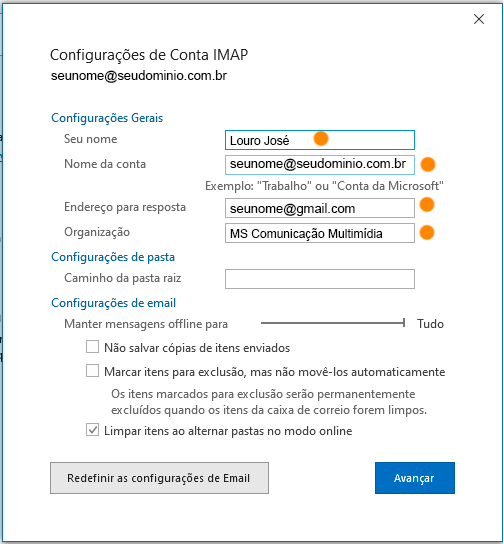This screenshot has height=544, width=504.
Task: Select the Endereço para resposta field
Action: [x=319, y=208]
